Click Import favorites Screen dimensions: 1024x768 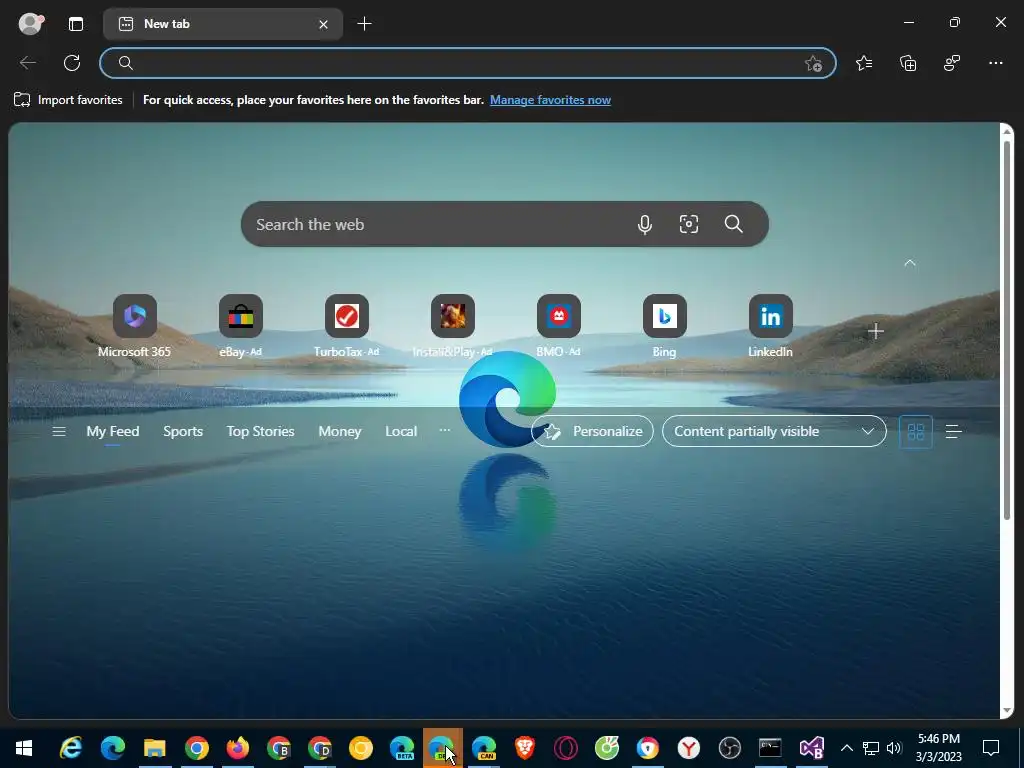68,100
